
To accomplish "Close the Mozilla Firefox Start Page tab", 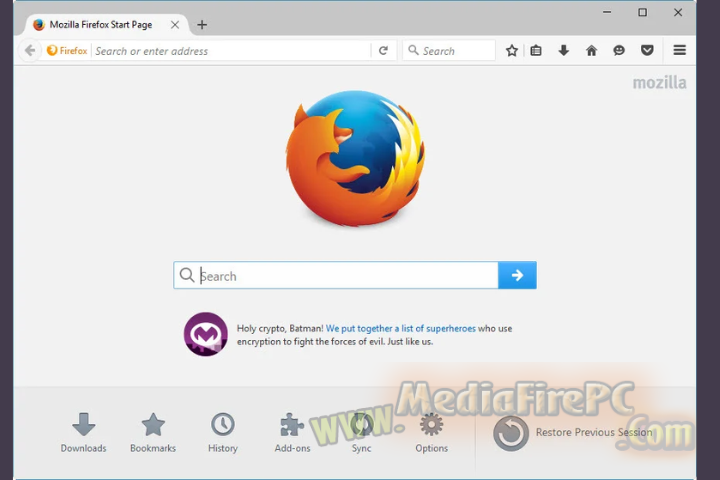I will (x=175, y=25).
